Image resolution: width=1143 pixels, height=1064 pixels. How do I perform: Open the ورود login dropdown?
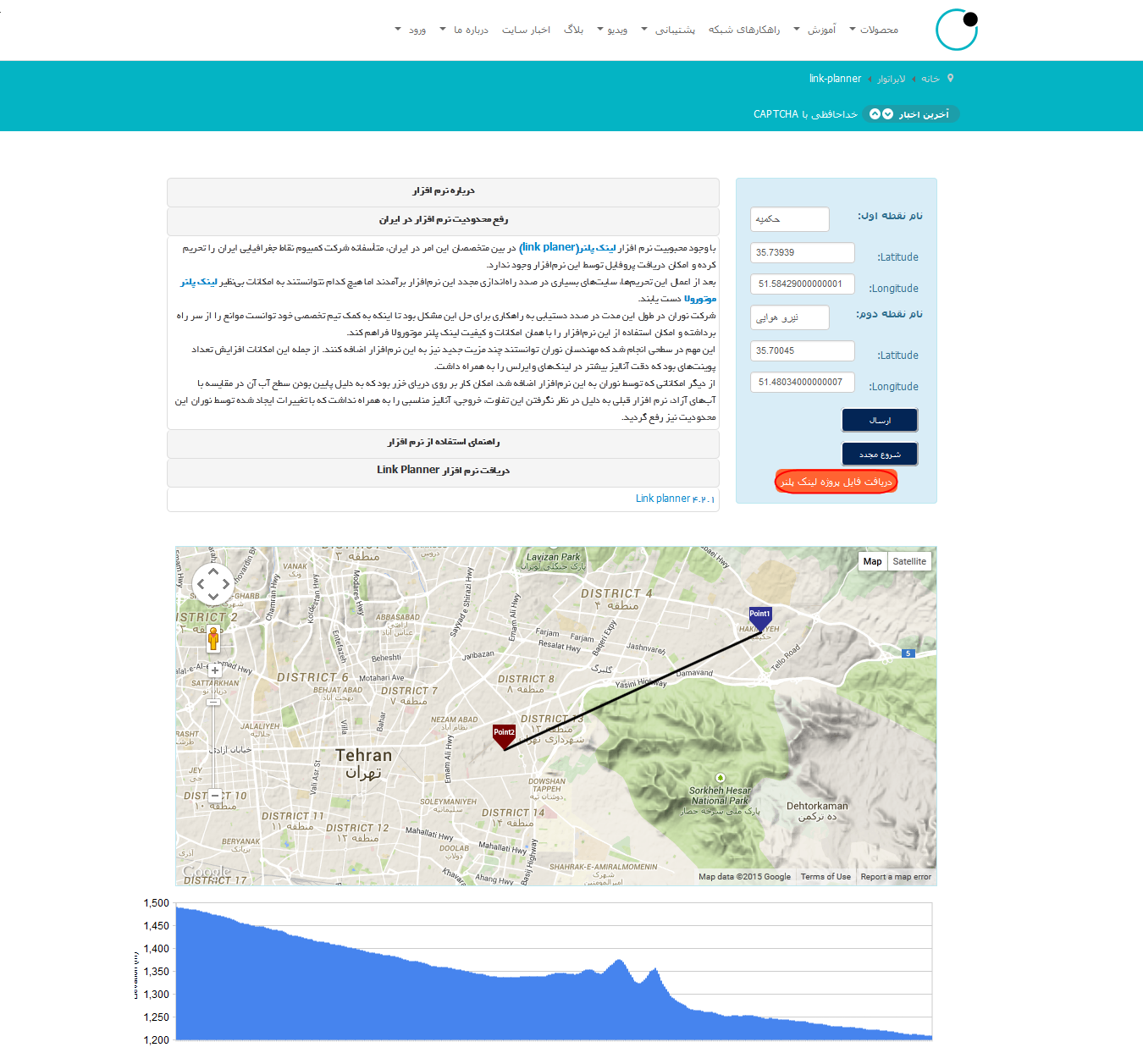coord(411,30)
